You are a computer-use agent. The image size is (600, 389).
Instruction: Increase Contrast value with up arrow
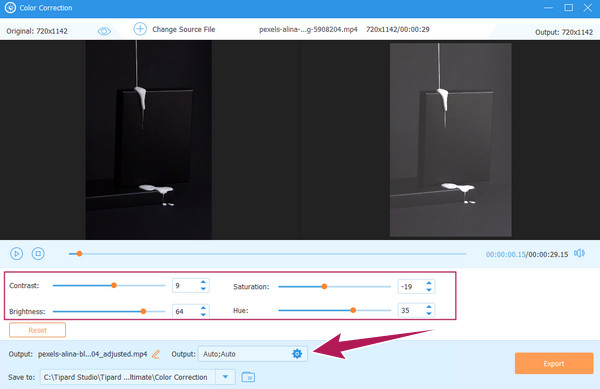(x=203, y=282)
